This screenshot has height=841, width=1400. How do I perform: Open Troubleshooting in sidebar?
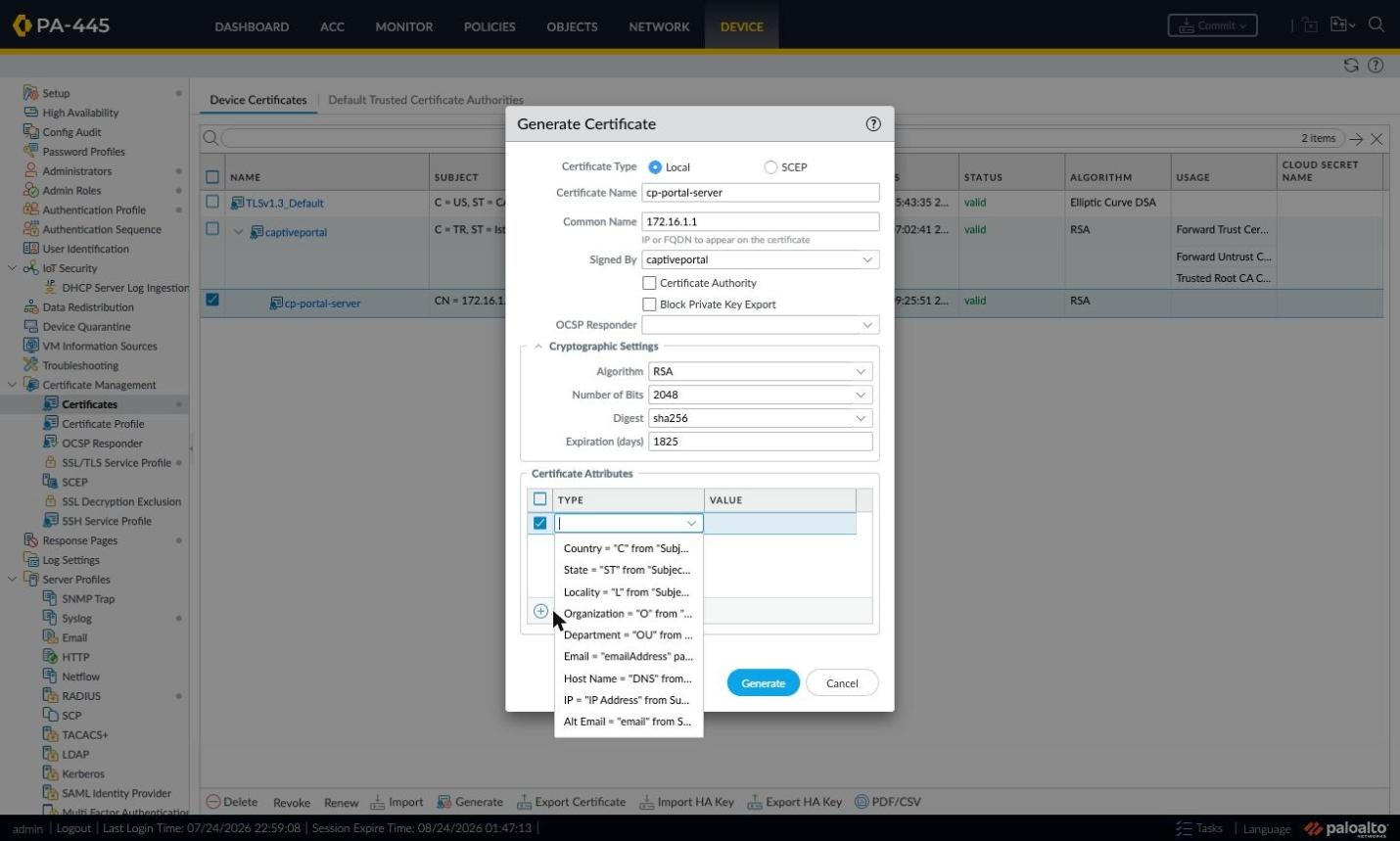pos(80,365)
